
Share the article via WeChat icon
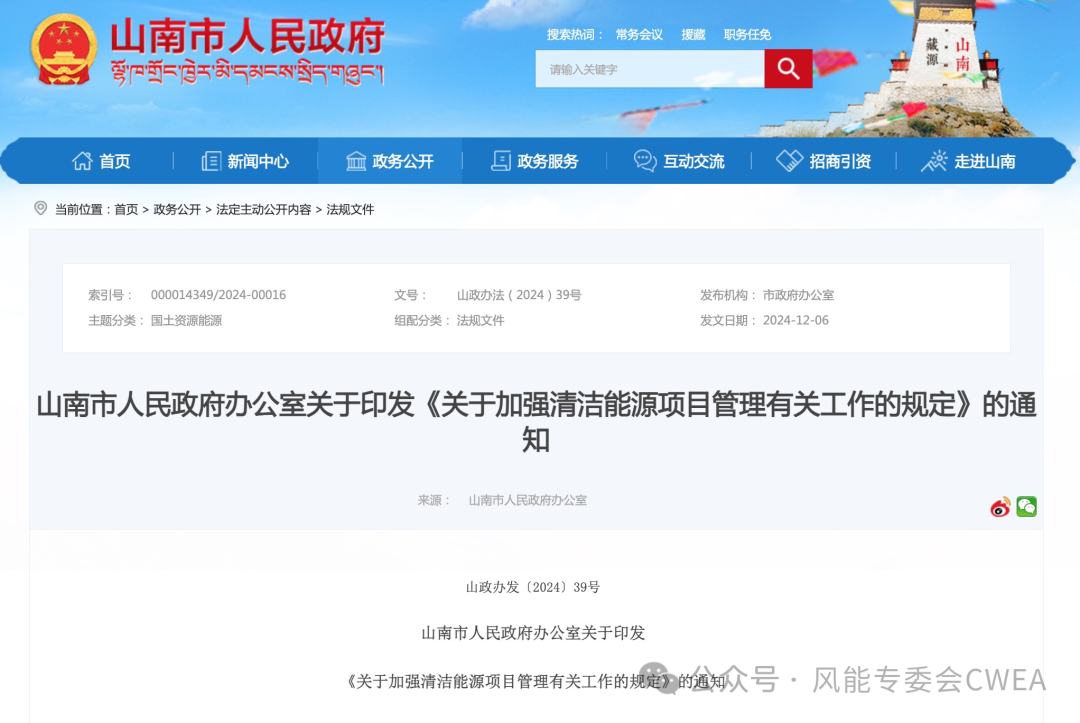click(1027, 507)
